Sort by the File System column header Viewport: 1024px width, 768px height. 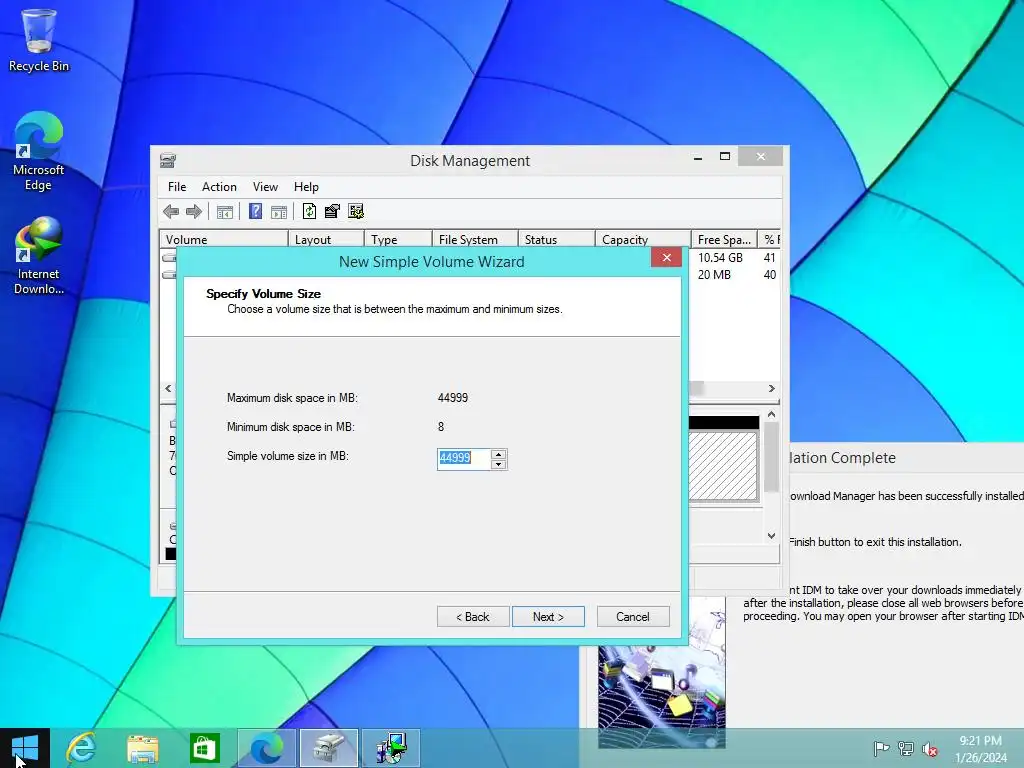click(475, 240)
